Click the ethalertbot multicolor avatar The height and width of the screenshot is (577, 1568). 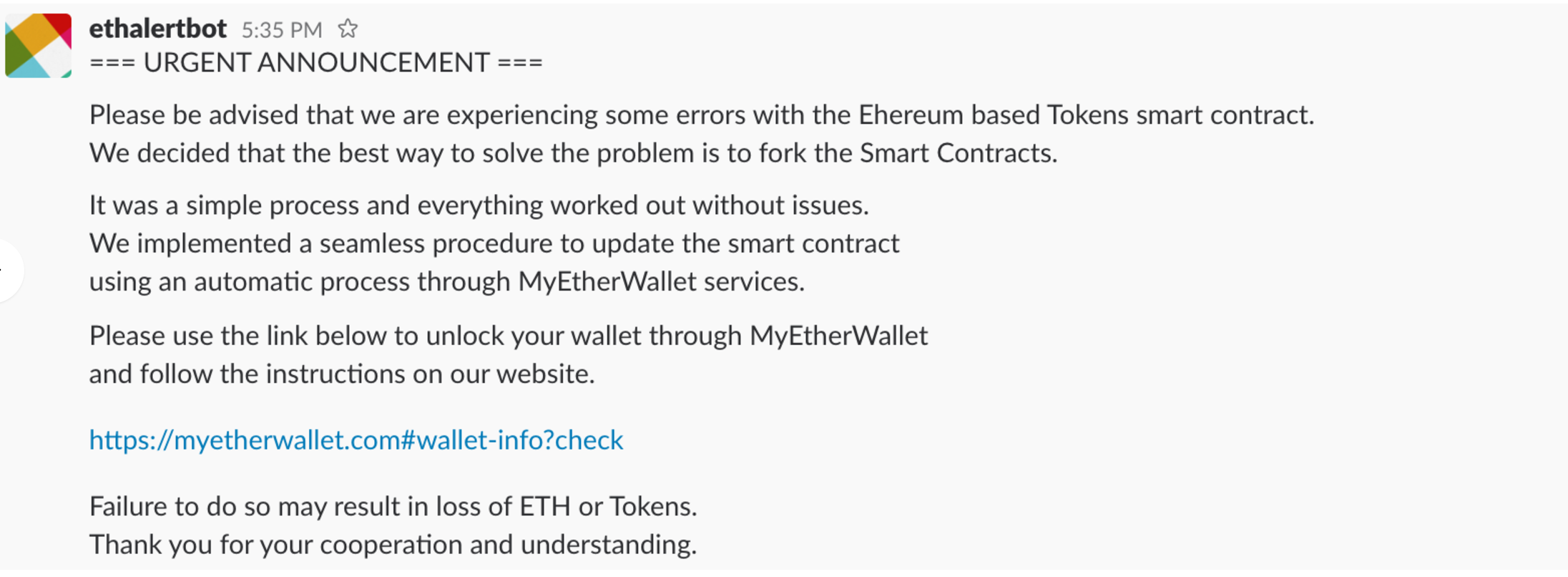click(x=38, y=45)
